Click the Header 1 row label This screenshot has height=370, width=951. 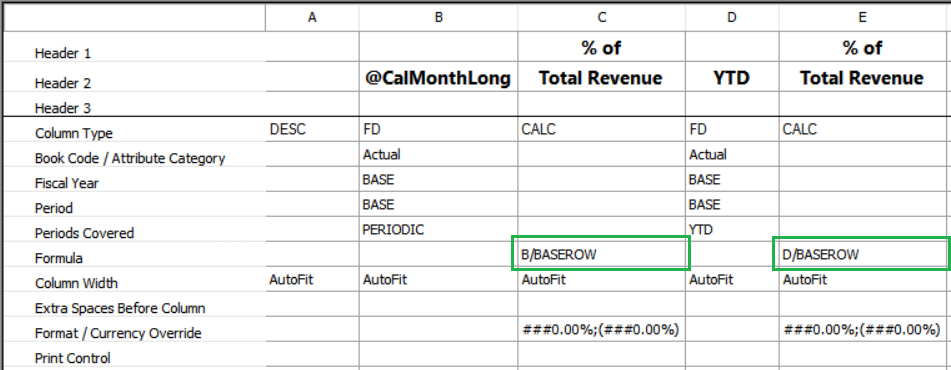click(x=62, y=53)
